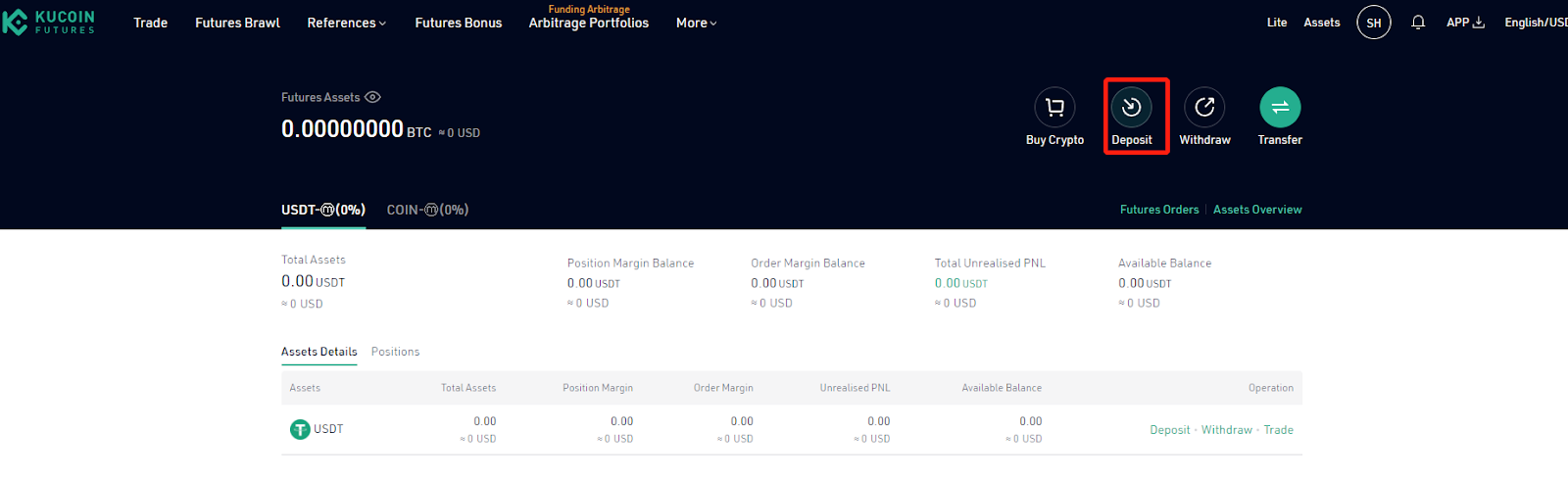
Task: Click the USDT Tether coin icon
Action: [300, 429]
